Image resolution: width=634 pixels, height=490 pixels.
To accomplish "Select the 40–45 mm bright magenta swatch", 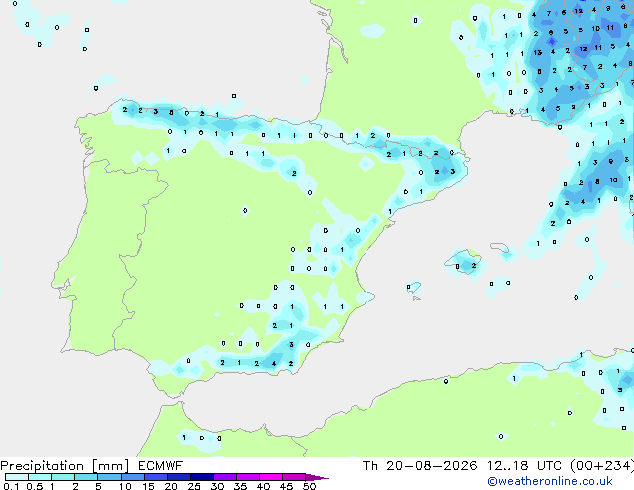I will (271, 477).
